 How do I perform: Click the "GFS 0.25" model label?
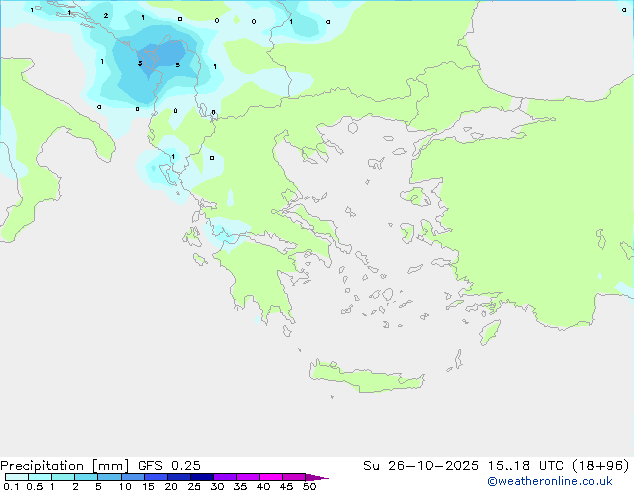(x=169, y=466)
